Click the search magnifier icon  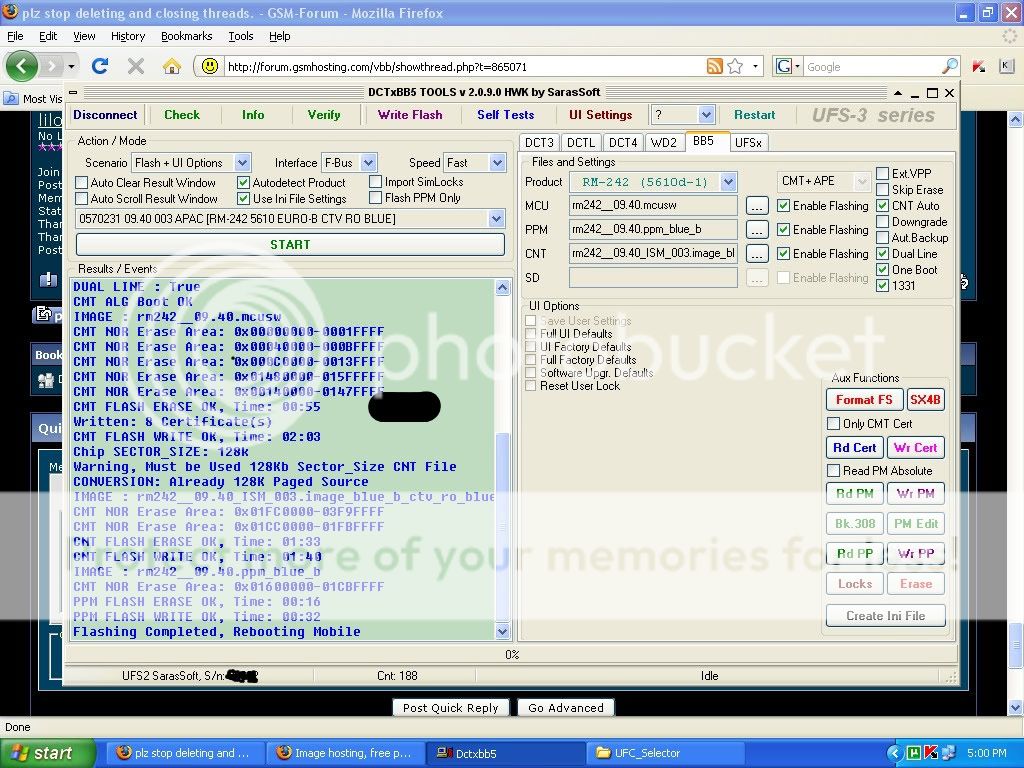pyautogui.click(x=950, y=66)
